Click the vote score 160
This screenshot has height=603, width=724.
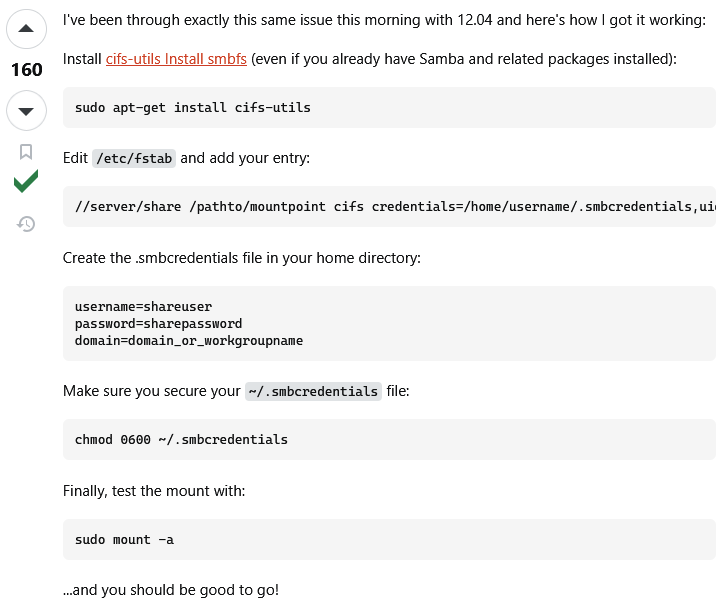click(26, 69)
